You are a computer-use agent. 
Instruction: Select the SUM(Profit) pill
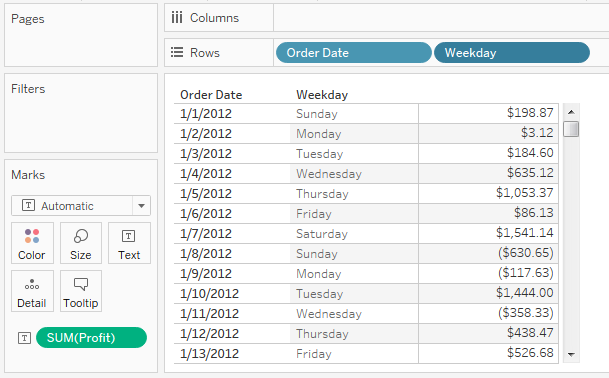point(91,338)
